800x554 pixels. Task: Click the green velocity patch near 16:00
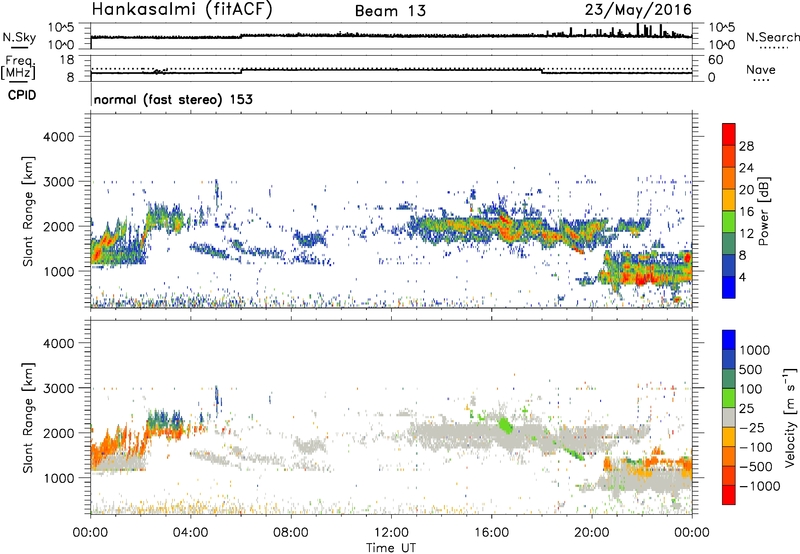pyautogui.click(x=505, y=424)
